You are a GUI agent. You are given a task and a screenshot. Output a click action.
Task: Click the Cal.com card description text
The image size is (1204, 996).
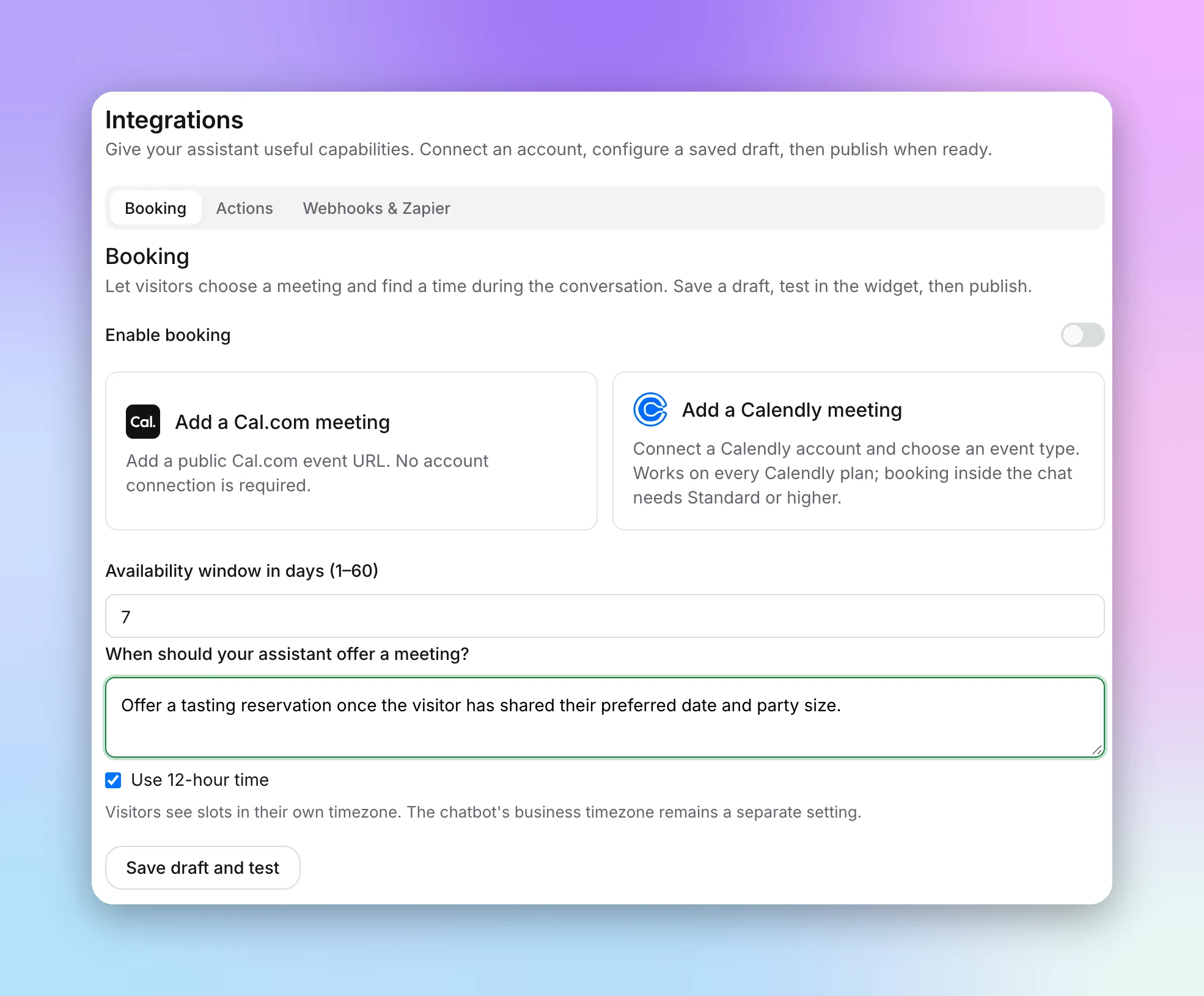tap(307, 473)
